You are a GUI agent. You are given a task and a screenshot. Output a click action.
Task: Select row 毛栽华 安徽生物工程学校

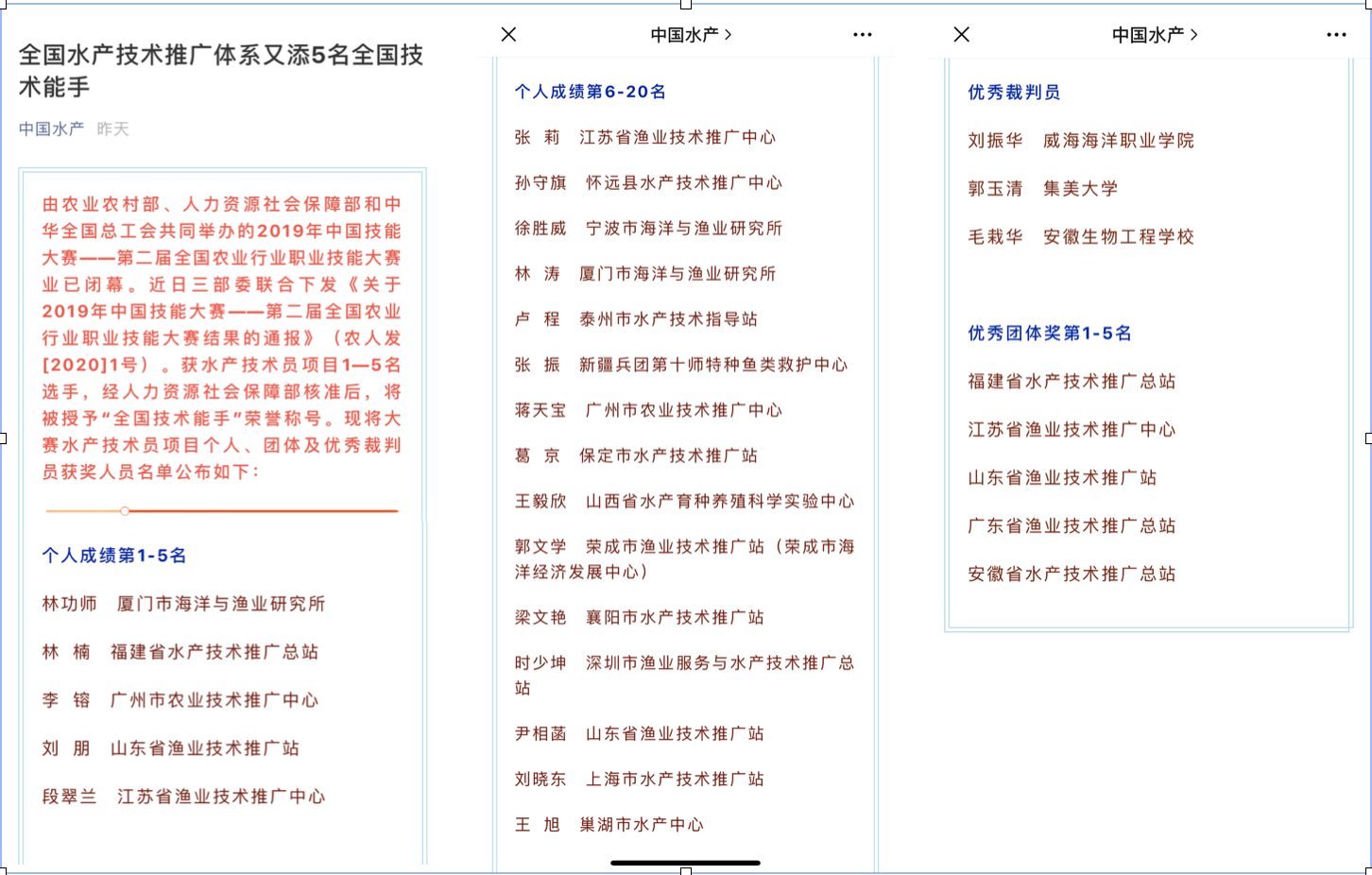click(1081, 237)
